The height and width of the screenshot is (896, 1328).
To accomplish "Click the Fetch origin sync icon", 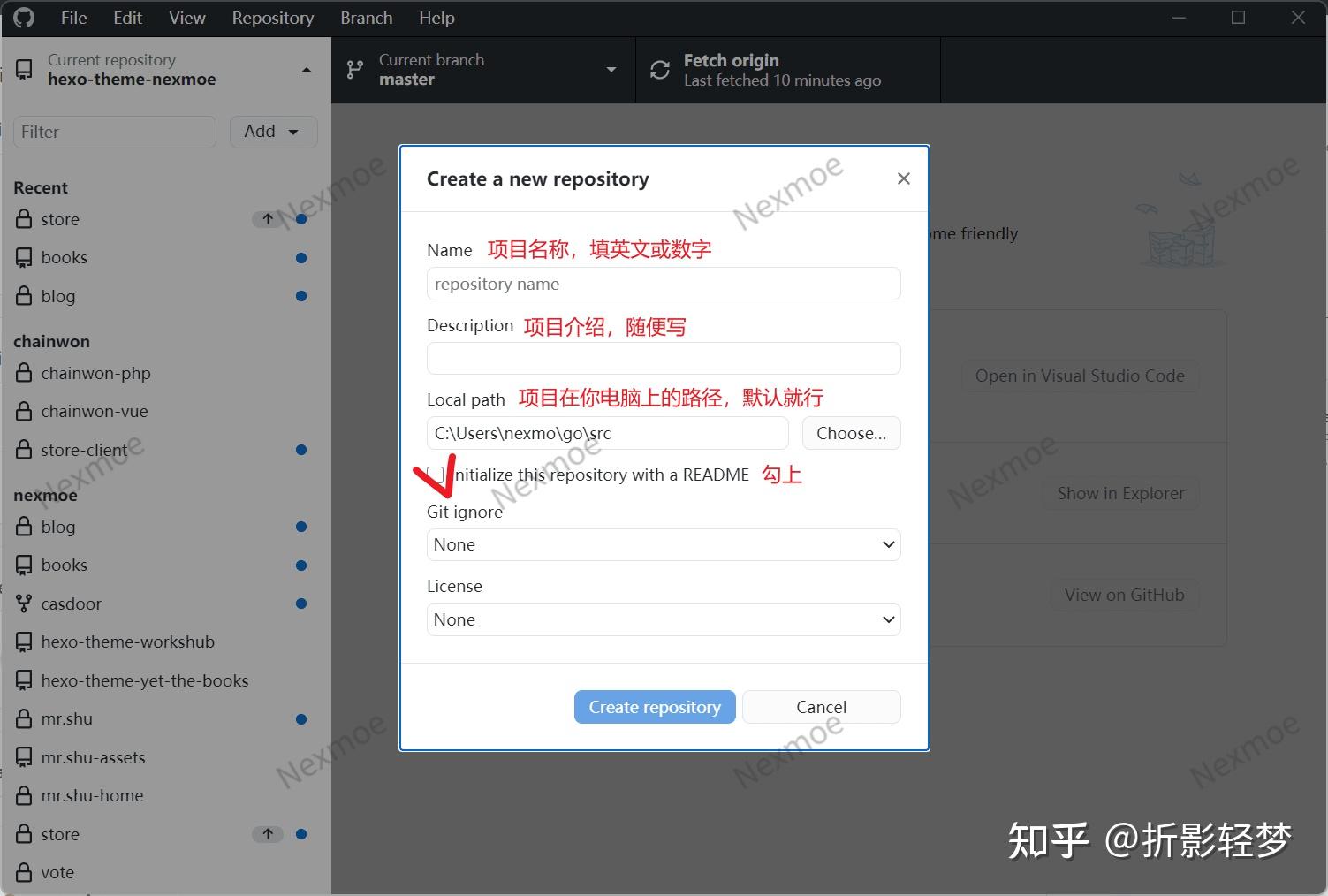I will click(x=659, y=69).
